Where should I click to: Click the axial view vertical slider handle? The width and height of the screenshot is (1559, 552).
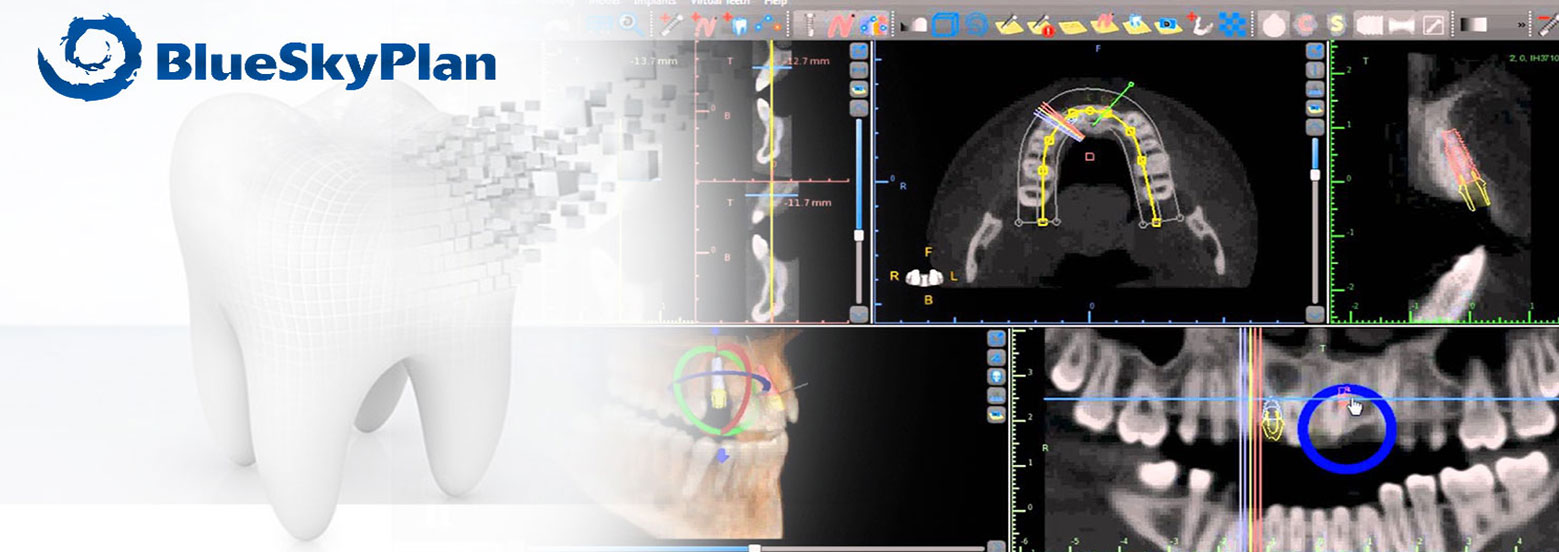click(1316, 174)
